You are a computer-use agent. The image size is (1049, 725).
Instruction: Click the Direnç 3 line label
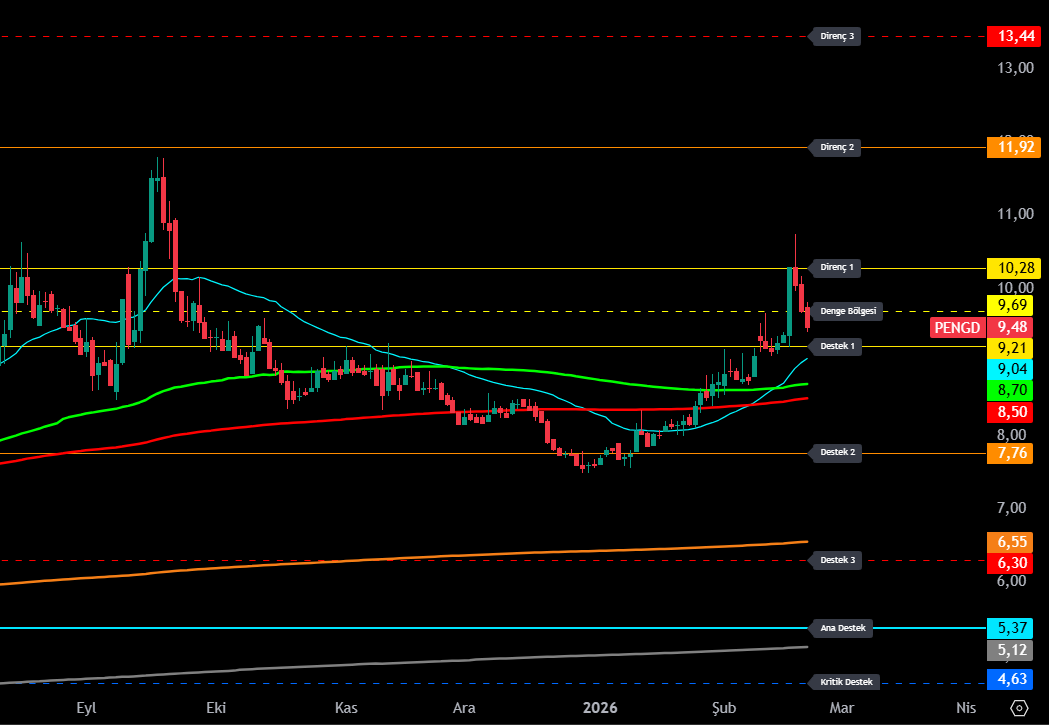click(x=836, y=36)
